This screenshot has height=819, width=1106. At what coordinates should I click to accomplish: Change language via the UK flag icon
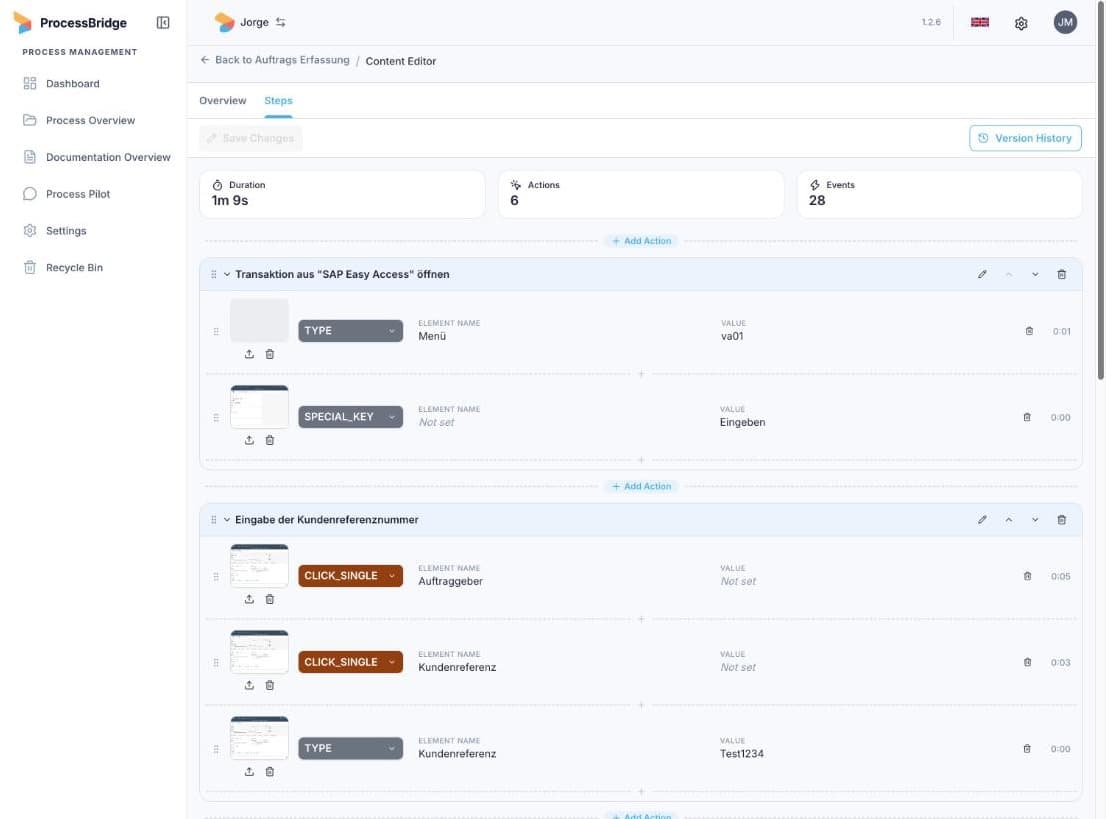coord(980,23)
